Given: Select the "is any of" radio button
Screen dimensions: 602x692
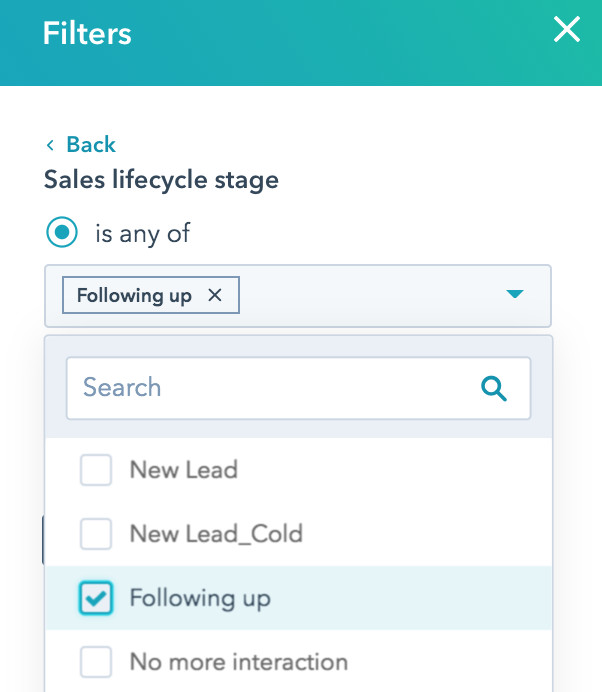Looking at the screenshot, I should [62, 233].
